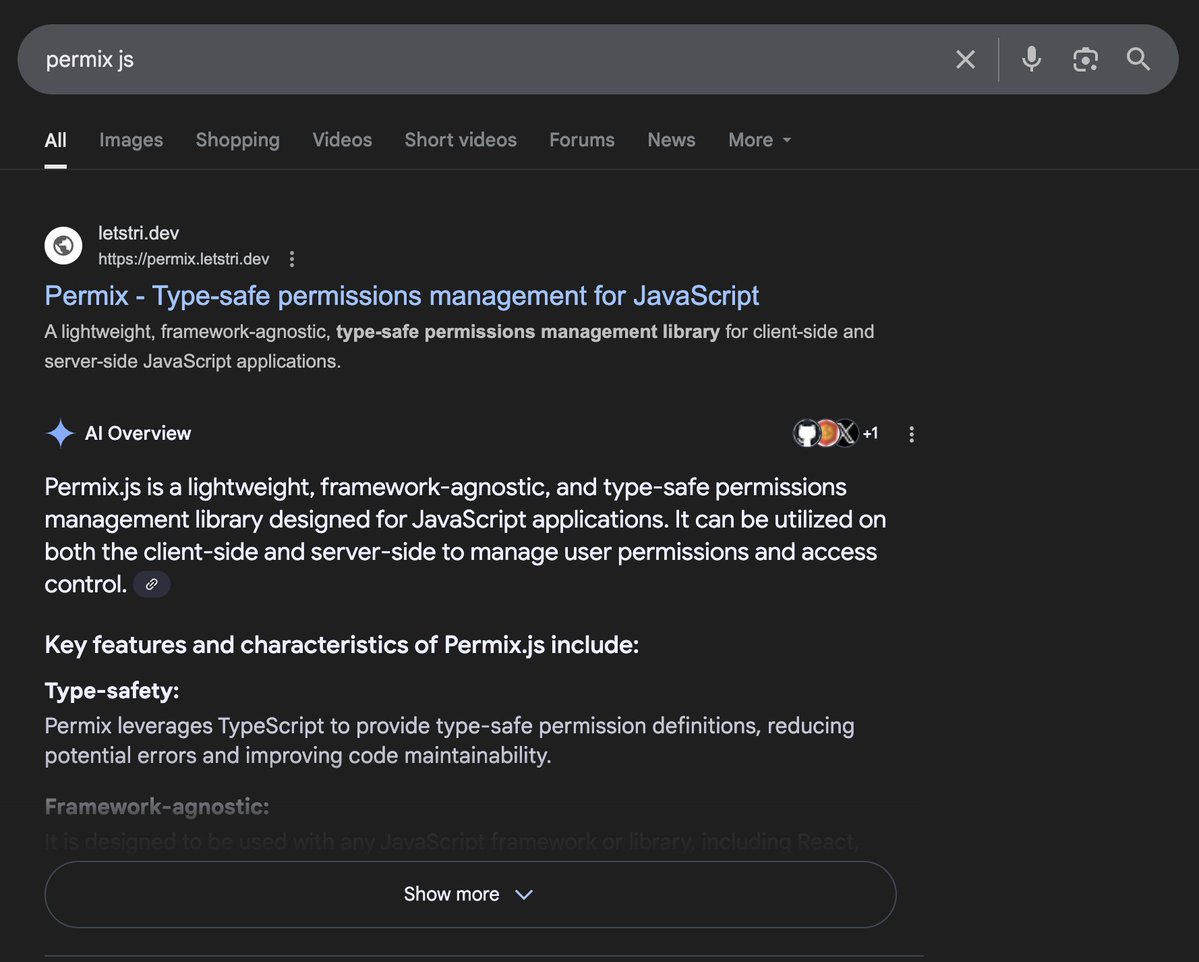
Task: Submit search with magnifying glass icon
Action: pos(1138,60)
